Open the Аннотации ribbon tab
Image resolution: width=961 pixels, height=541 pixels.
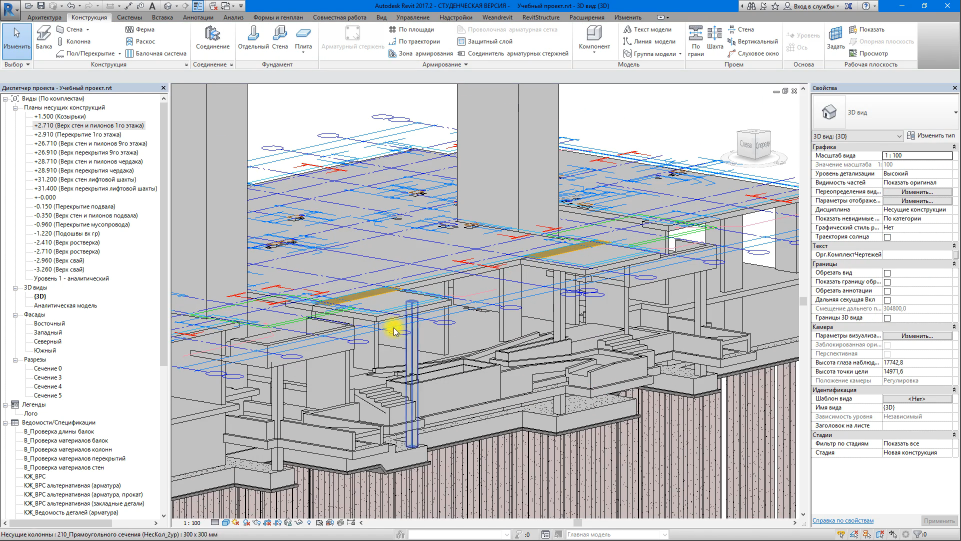(197, 18)
